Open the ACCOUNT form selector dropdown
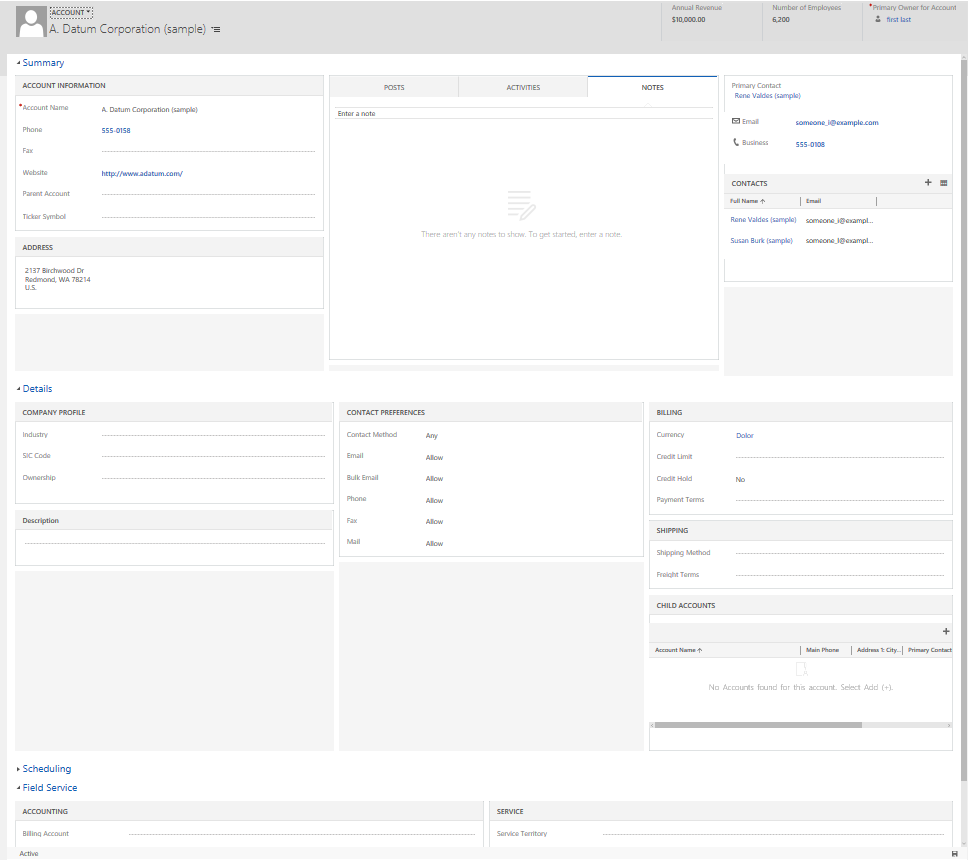This screenshot has height=860, width=968. 71,12
